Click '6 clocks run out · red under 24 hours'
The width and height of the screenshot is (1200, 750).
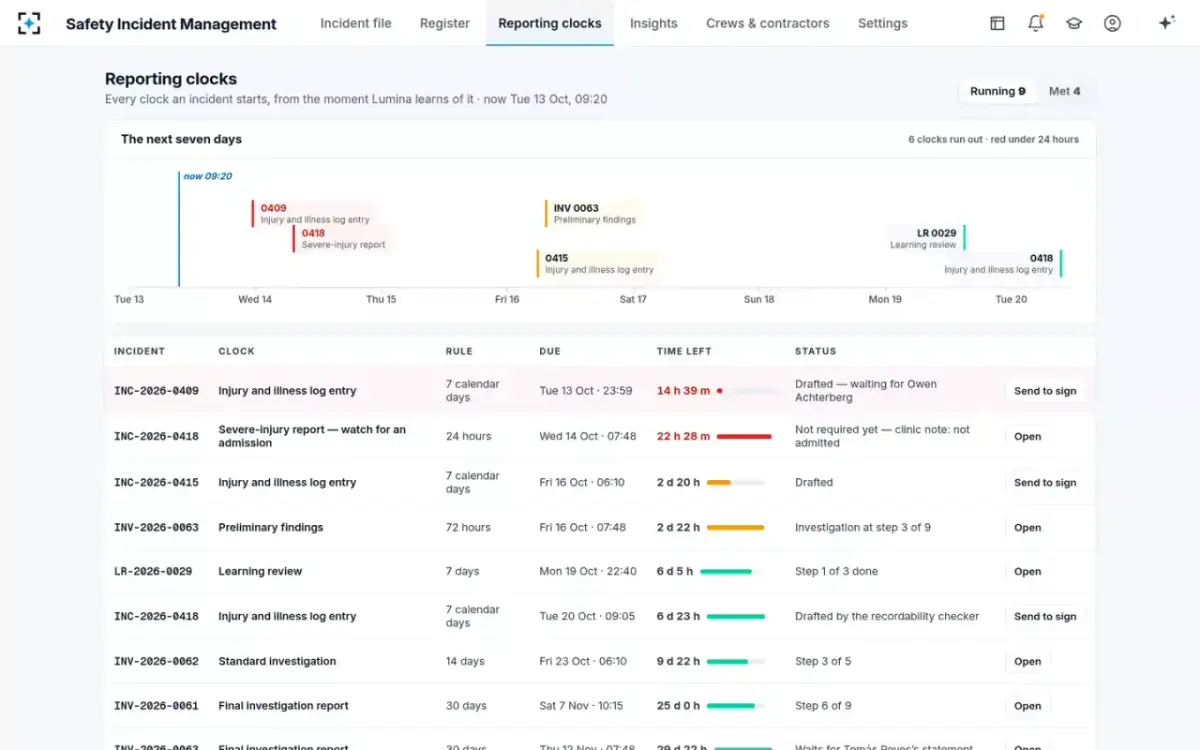(x=993, y=140)
